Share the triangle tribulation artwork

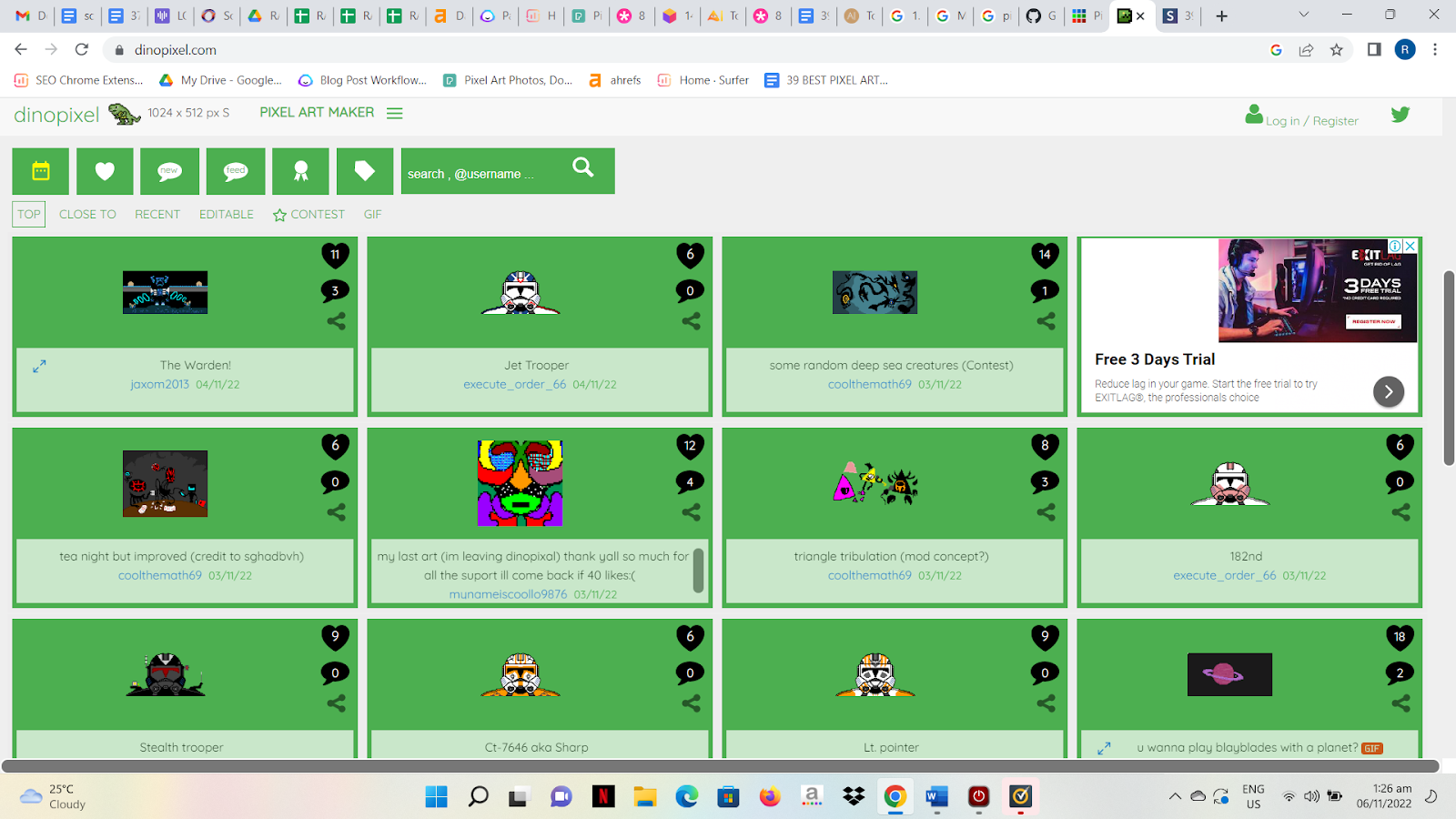[1046, 512]
